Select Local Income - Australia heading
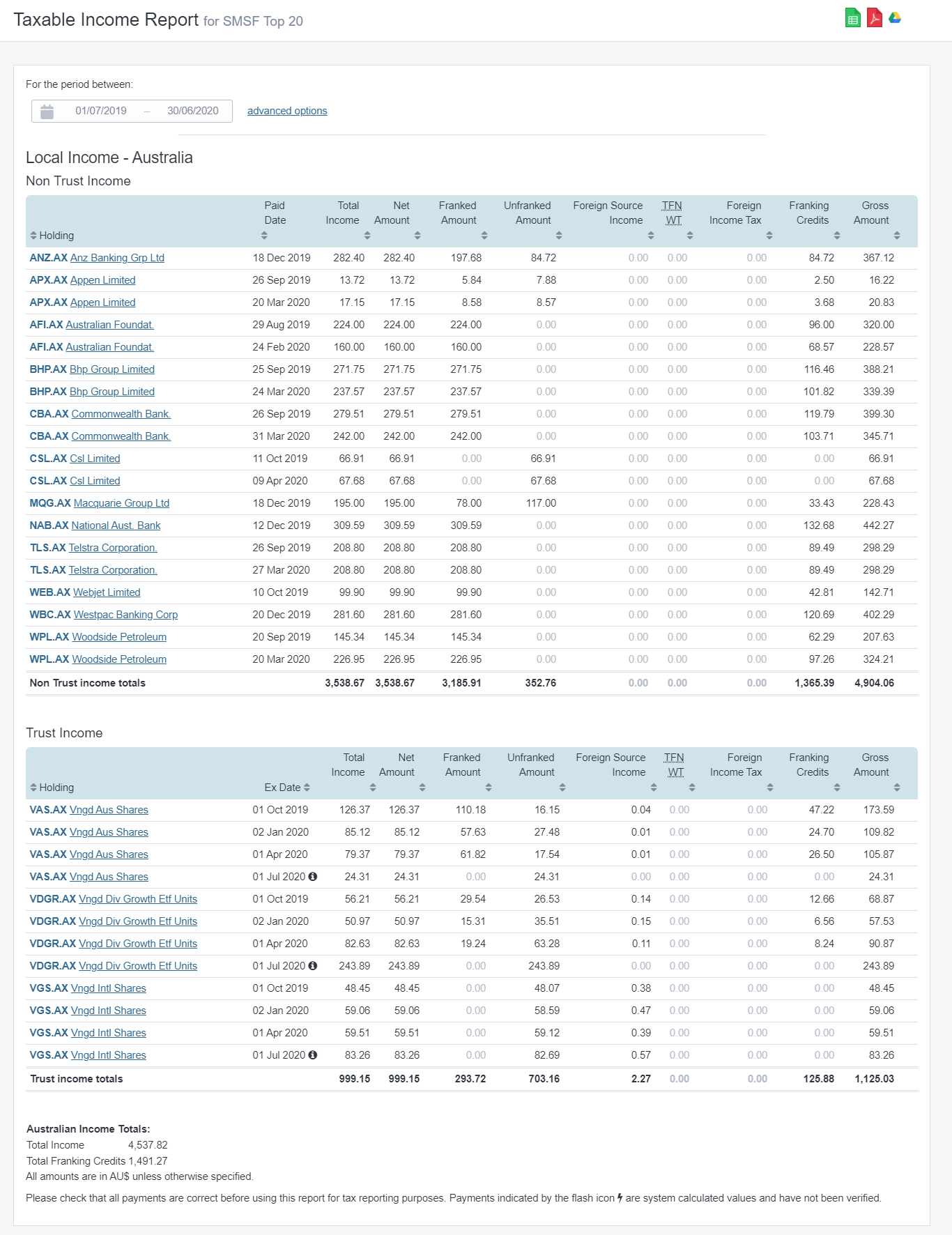The image size is (952, 1235). (x=109, y=158)
